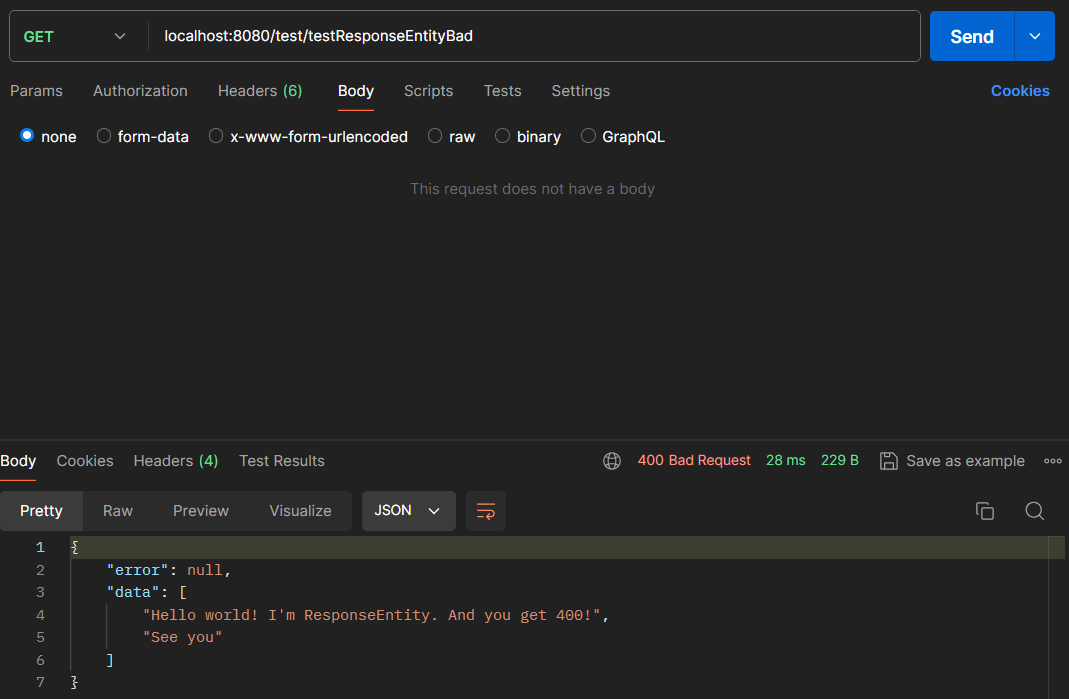The height and width of the screenshot is (699, 1069).
Task: Click the save icon beside Save as example
Action: click(x=888, y=461)
